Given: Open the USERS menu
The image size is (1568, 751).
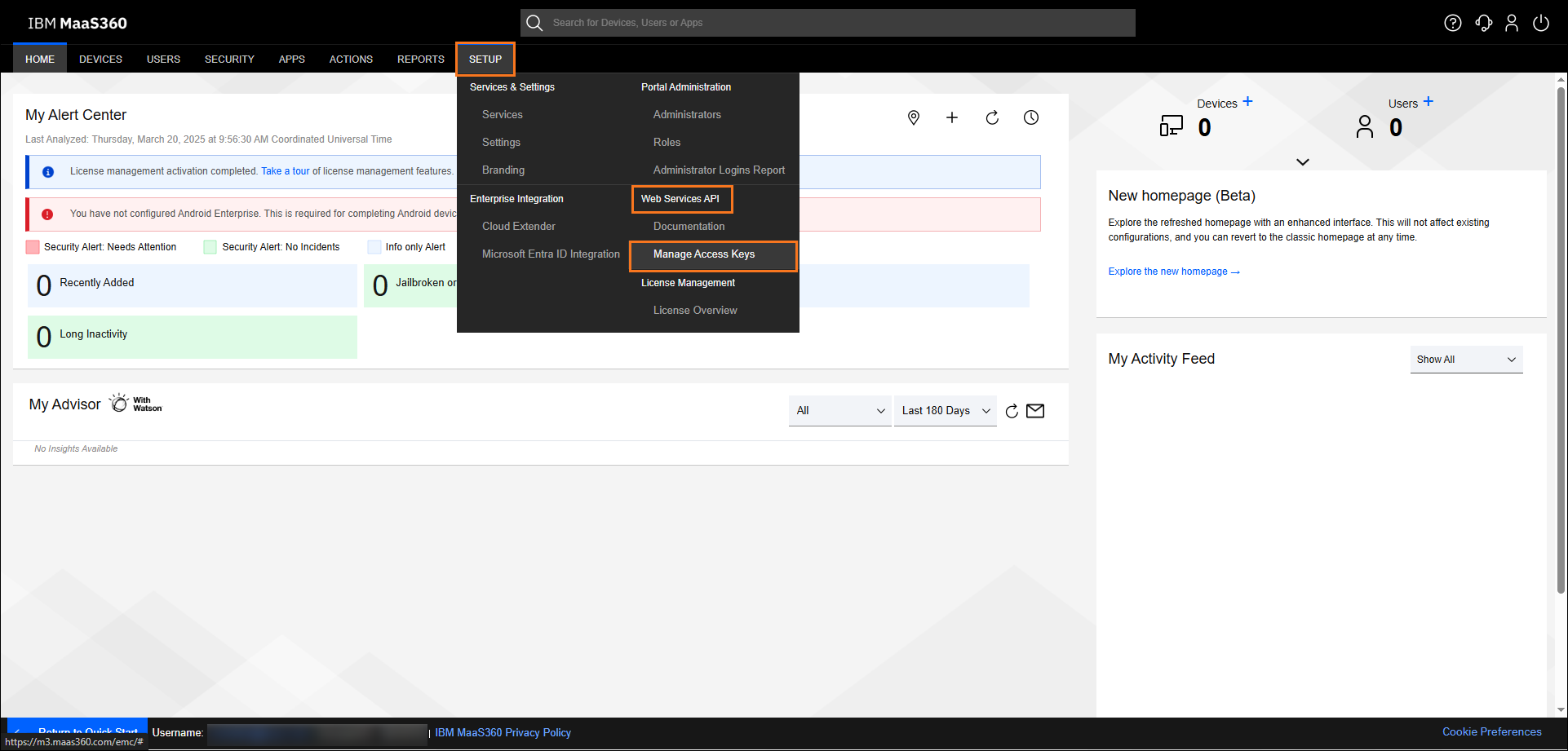Looking at the screenshot, I should point(163,59).
